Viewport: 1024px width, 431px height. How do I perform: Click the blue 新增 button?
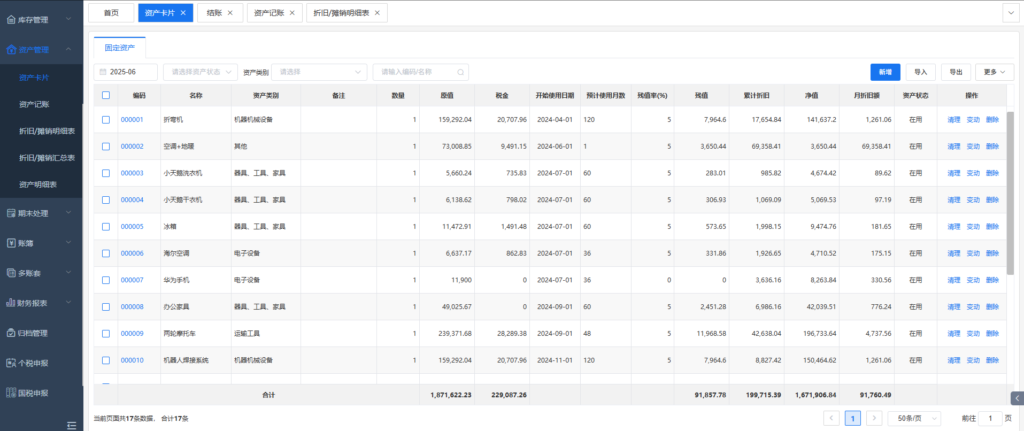pos(885,72)
